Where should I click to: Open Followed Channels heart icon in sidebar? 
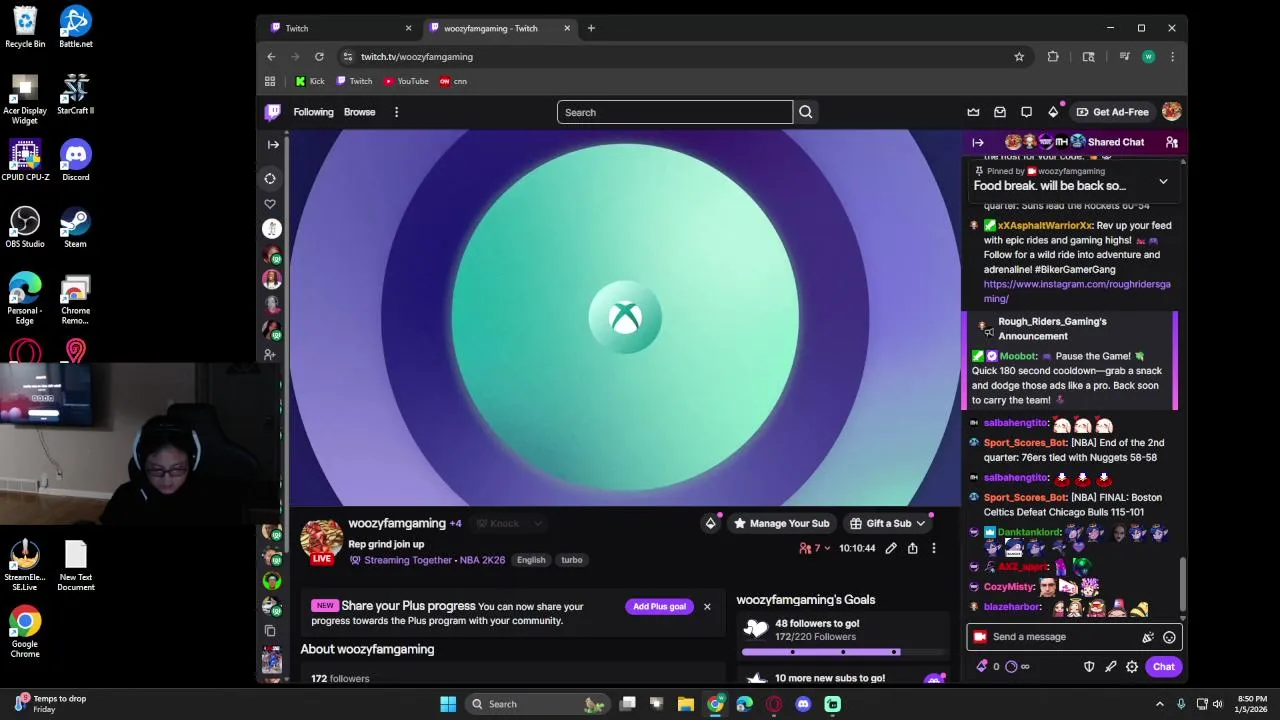(270, 204)
